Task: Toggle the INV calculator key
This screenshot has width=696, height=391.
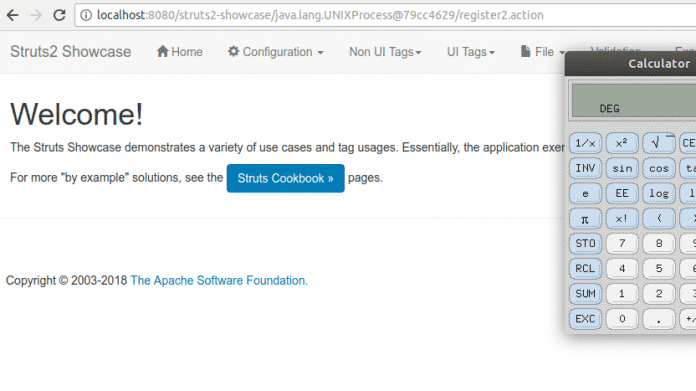Action: click(585, 168)
